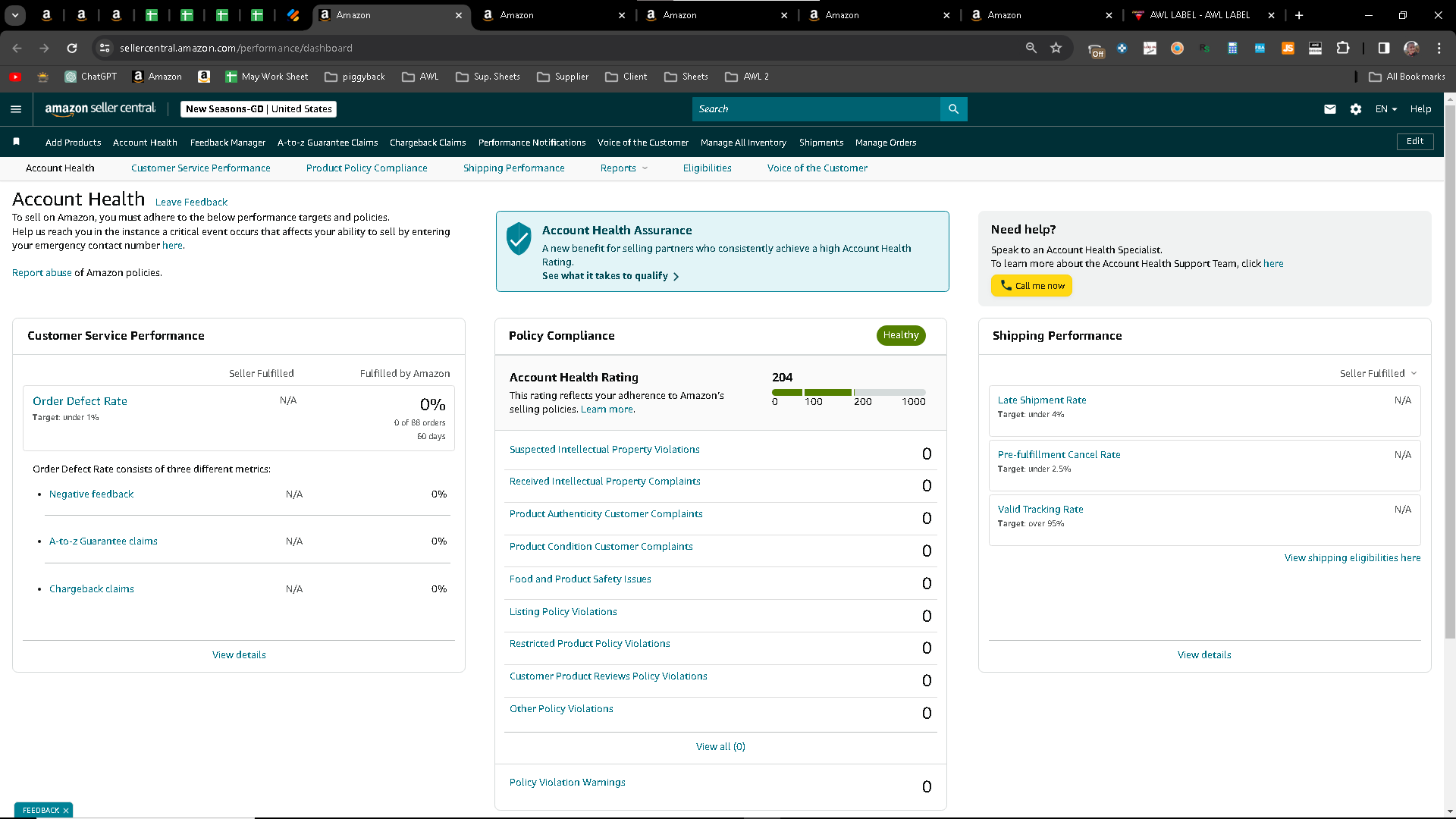Viewport: 1456px width, 819px height.
Task: Open Chargeback Claims in nav bar
Action: tap(428, 143)
